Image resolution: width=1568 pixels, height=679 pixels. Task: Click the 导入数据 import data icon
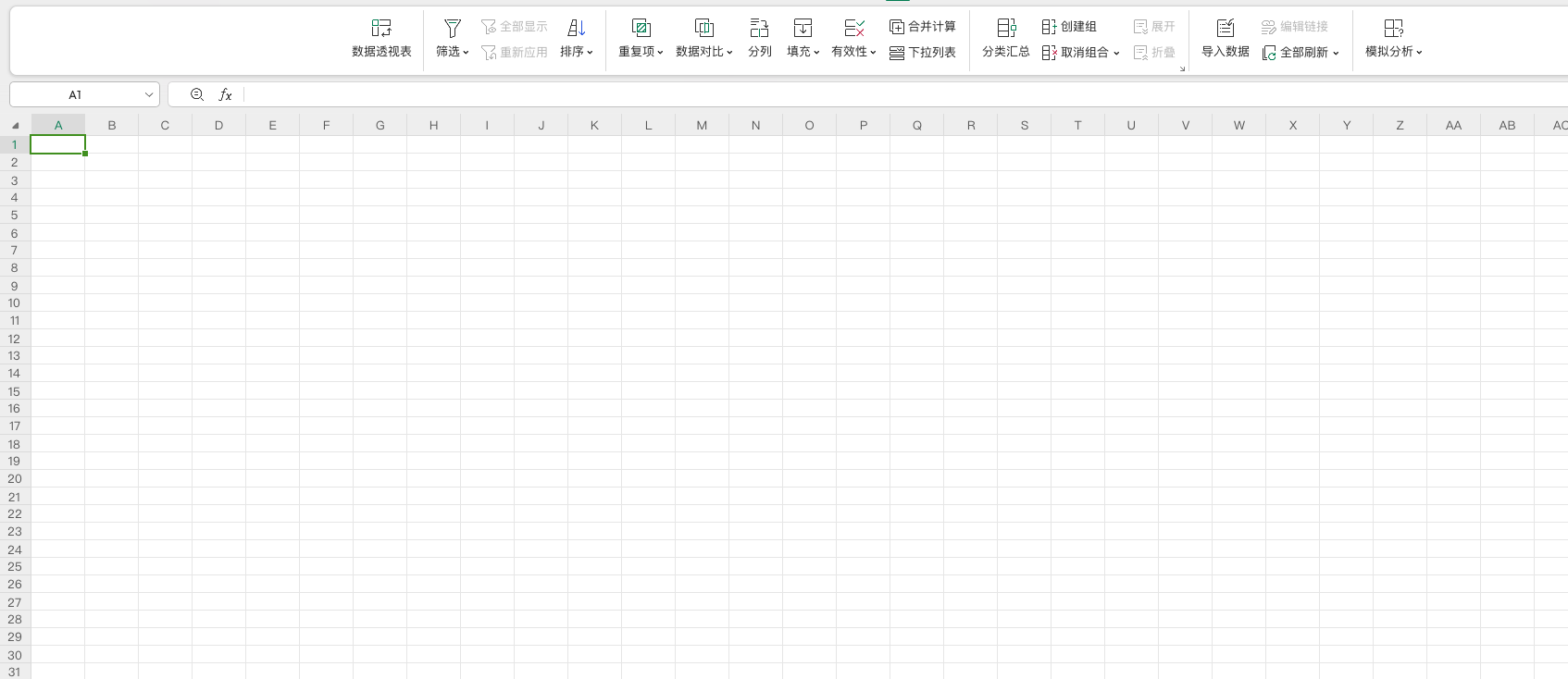pos(1226,28)
